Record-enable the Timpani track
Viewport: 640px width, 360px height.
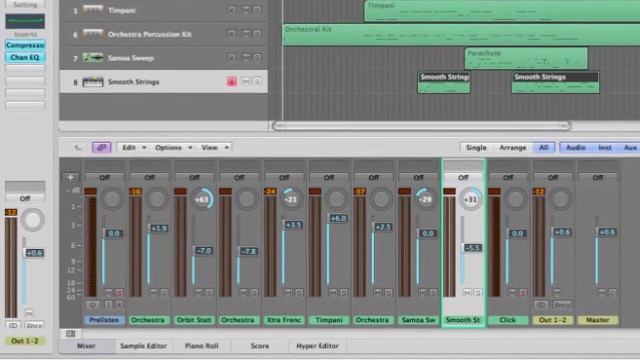(231, 10)
